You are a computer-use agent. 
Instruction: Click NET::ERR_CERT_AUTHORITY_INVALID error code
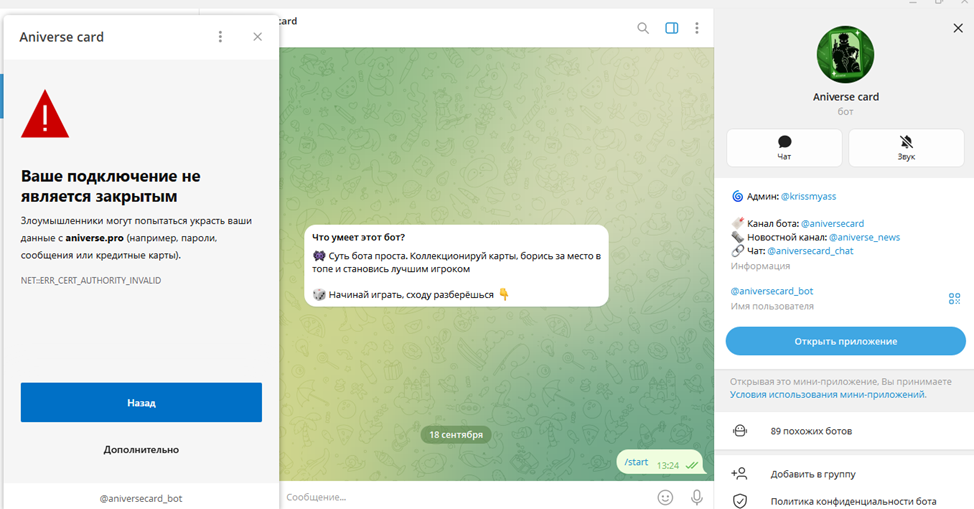pyautogui.click(x=91, y=280)
